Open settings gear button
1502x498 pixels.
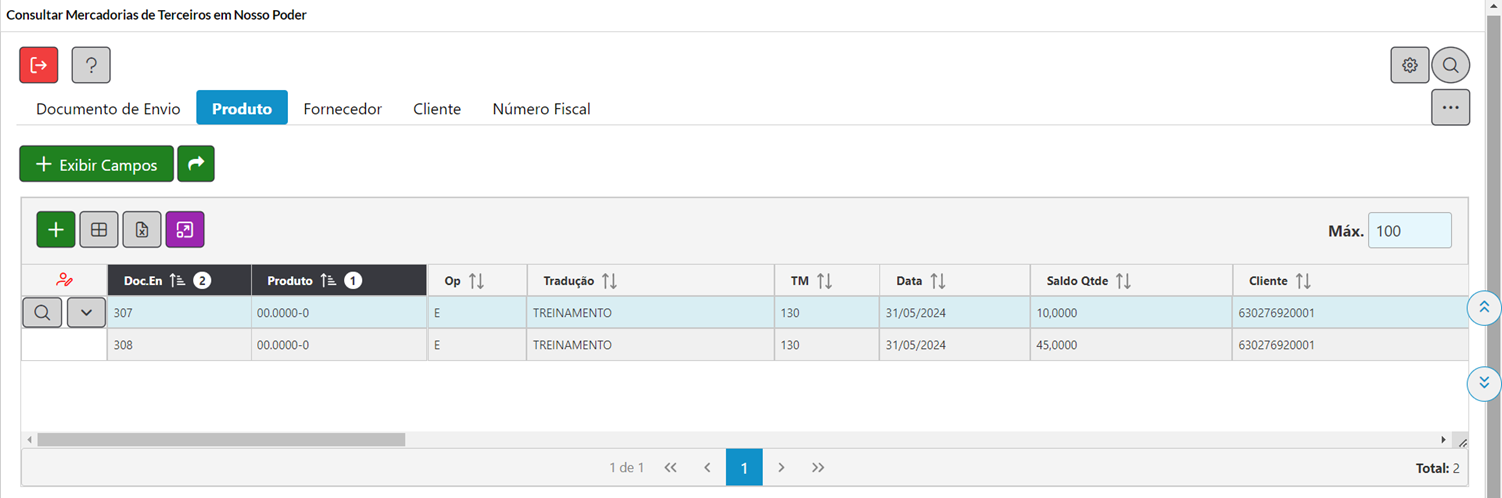tap(1410, 65)
